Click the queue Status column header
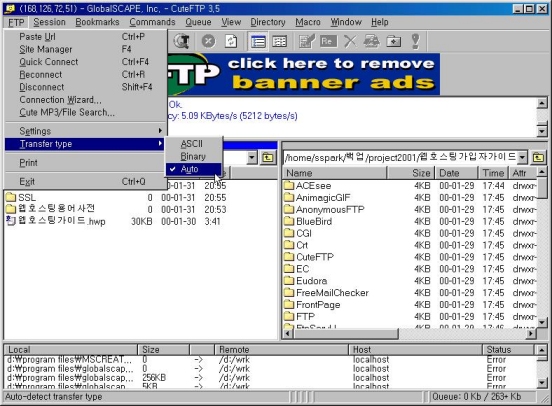This screenshot has height=406, width=552. click(x=508, y=350)
